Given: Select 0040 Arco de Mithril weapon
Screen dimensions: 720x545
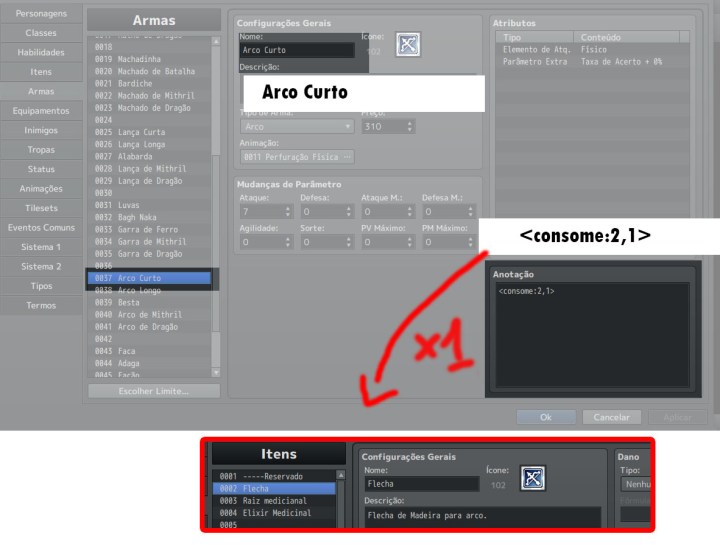Looking at the screenshot, I should point(149,315).
